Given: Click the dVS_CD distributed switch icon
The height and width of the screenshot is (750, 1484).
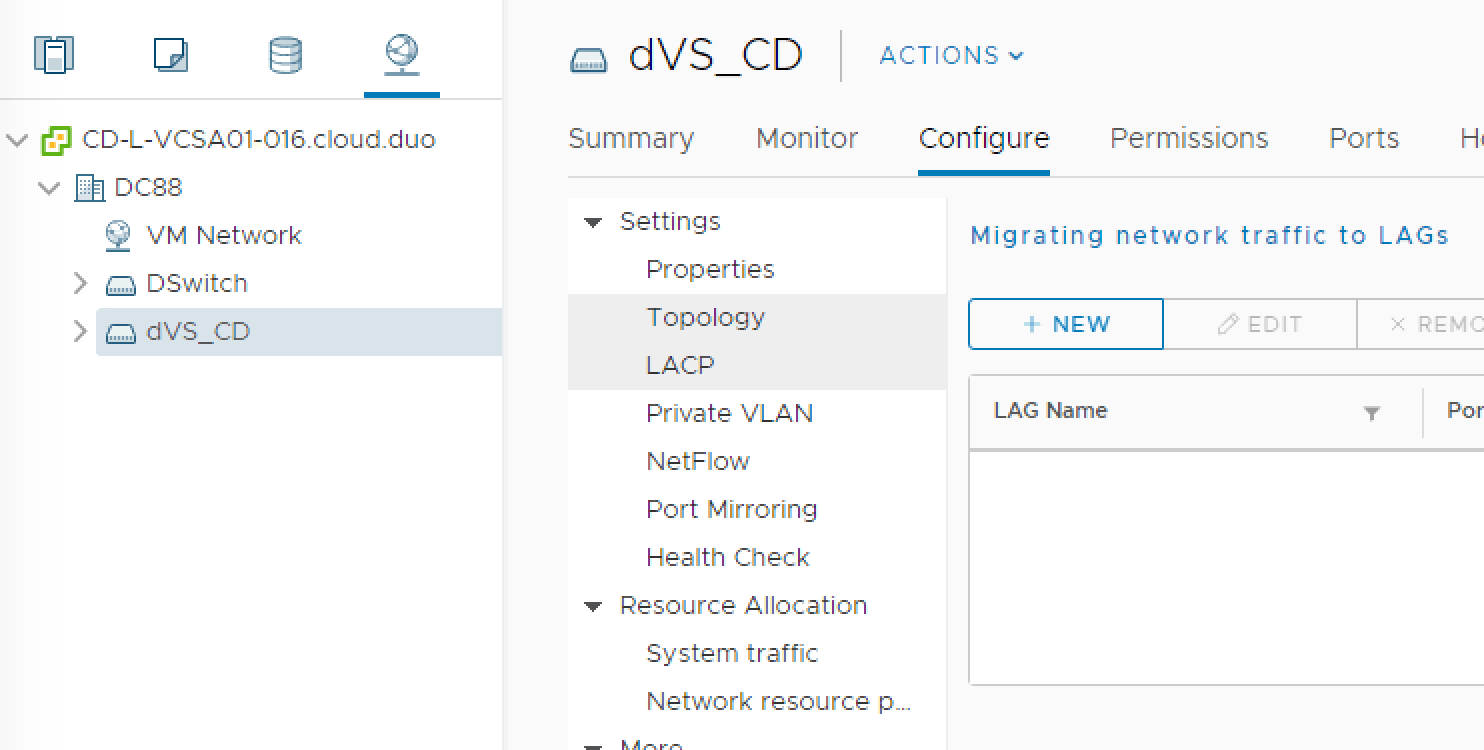Looking at the screenshot, I should pos(122,332).
